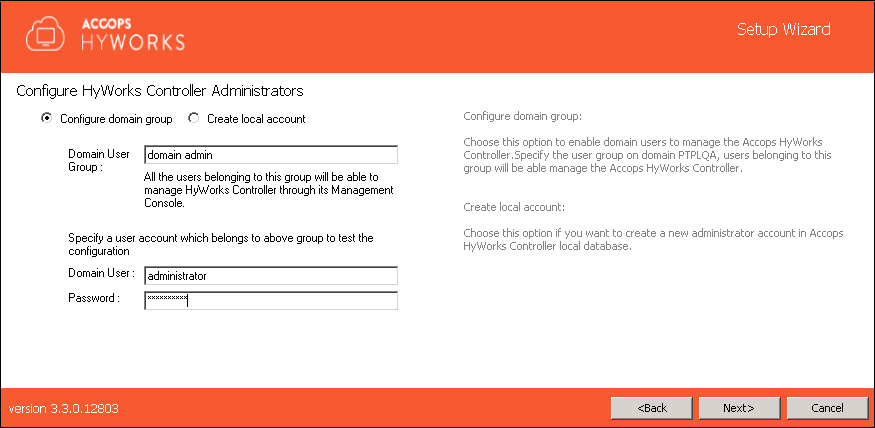Click the 'Specify a user account' instruction text
Viewport: 875px width, 428px height.
(x=220, y=244)
